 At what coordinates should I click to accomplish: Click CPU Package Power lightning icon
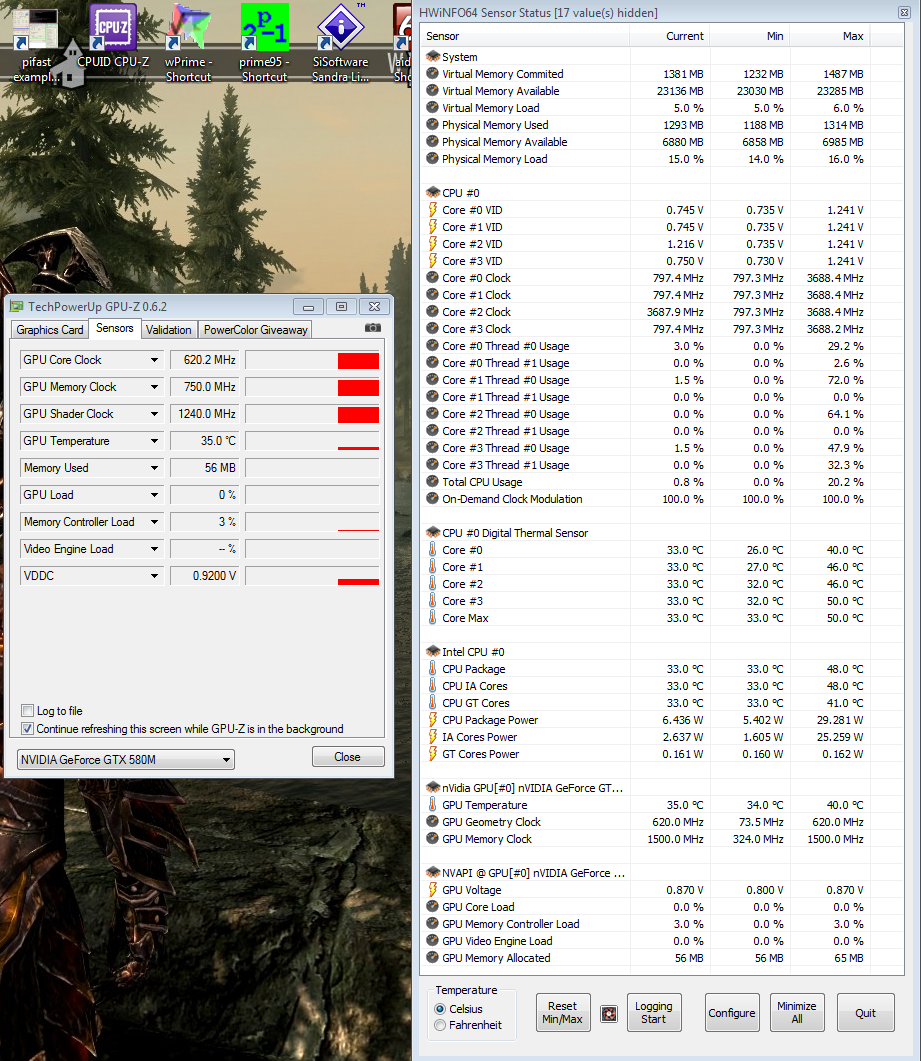tap(432, 720)
